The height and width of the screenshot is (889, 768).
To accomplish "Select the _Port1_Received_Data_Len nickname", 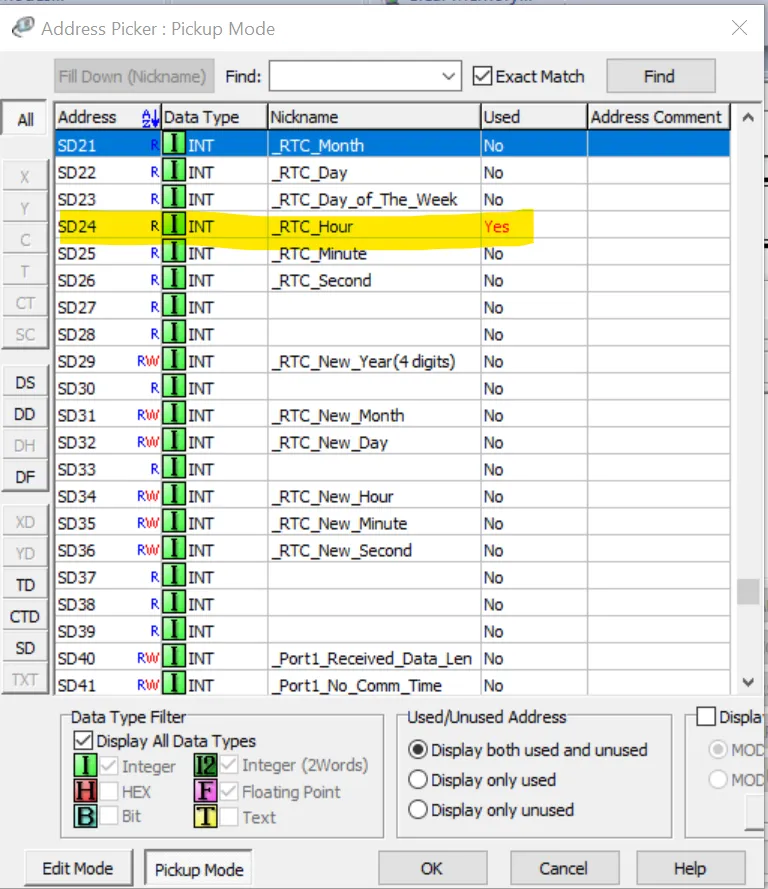I will coord(372,658).
